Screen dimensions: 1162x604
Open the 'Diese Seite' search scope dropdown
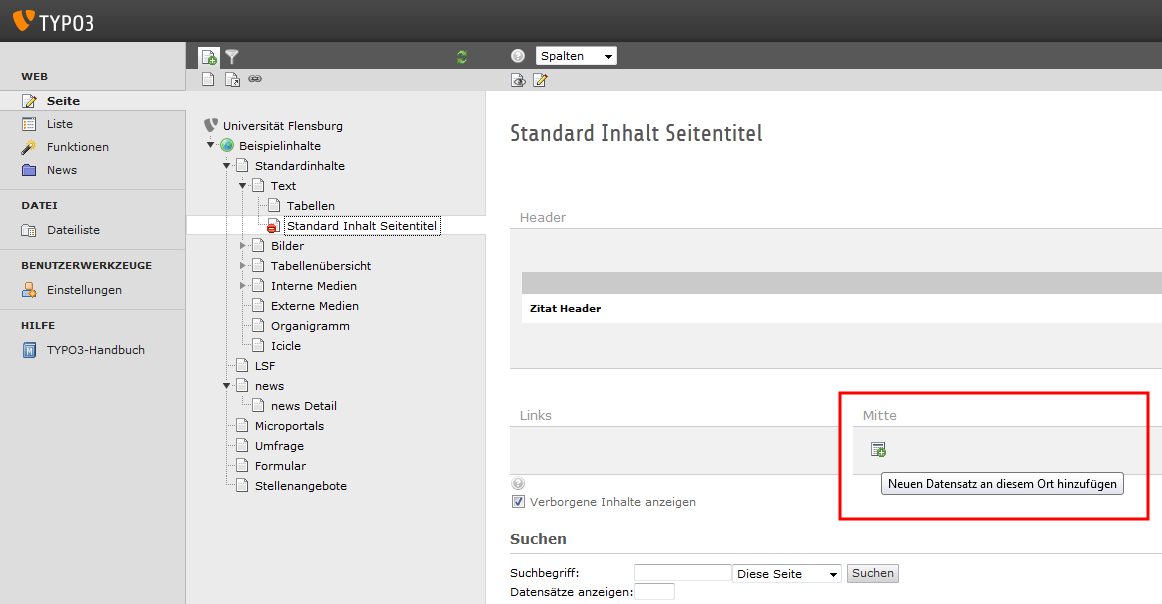tap(787, 574)
